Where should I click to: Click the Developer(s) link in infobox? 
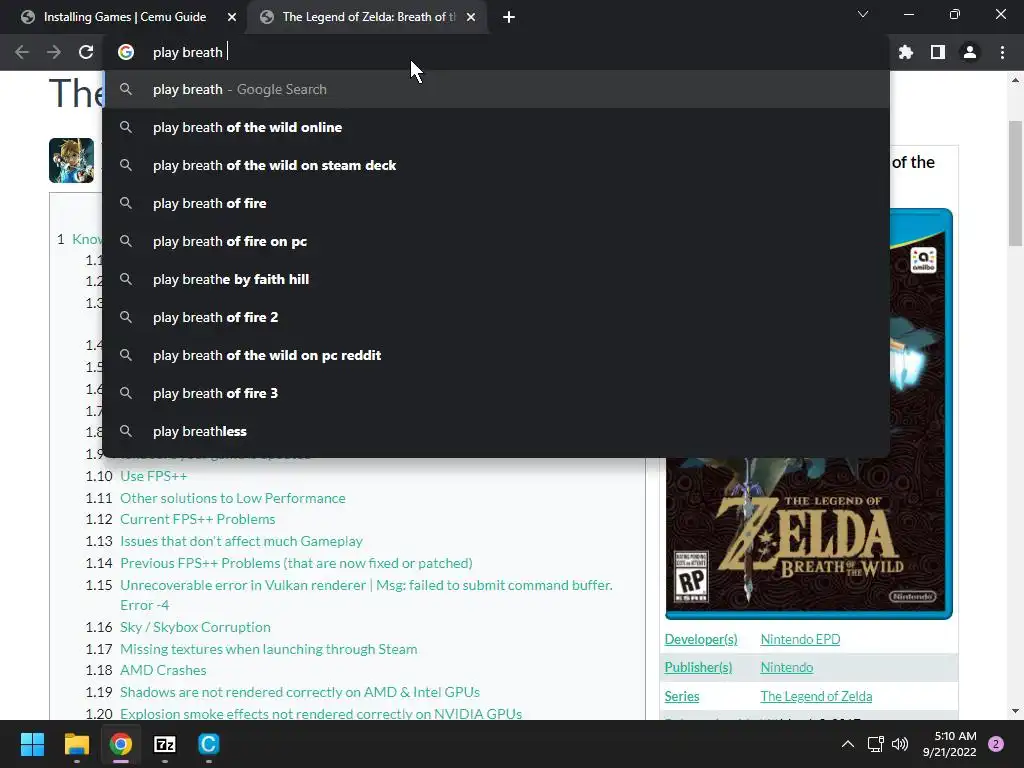click(701, 639)
